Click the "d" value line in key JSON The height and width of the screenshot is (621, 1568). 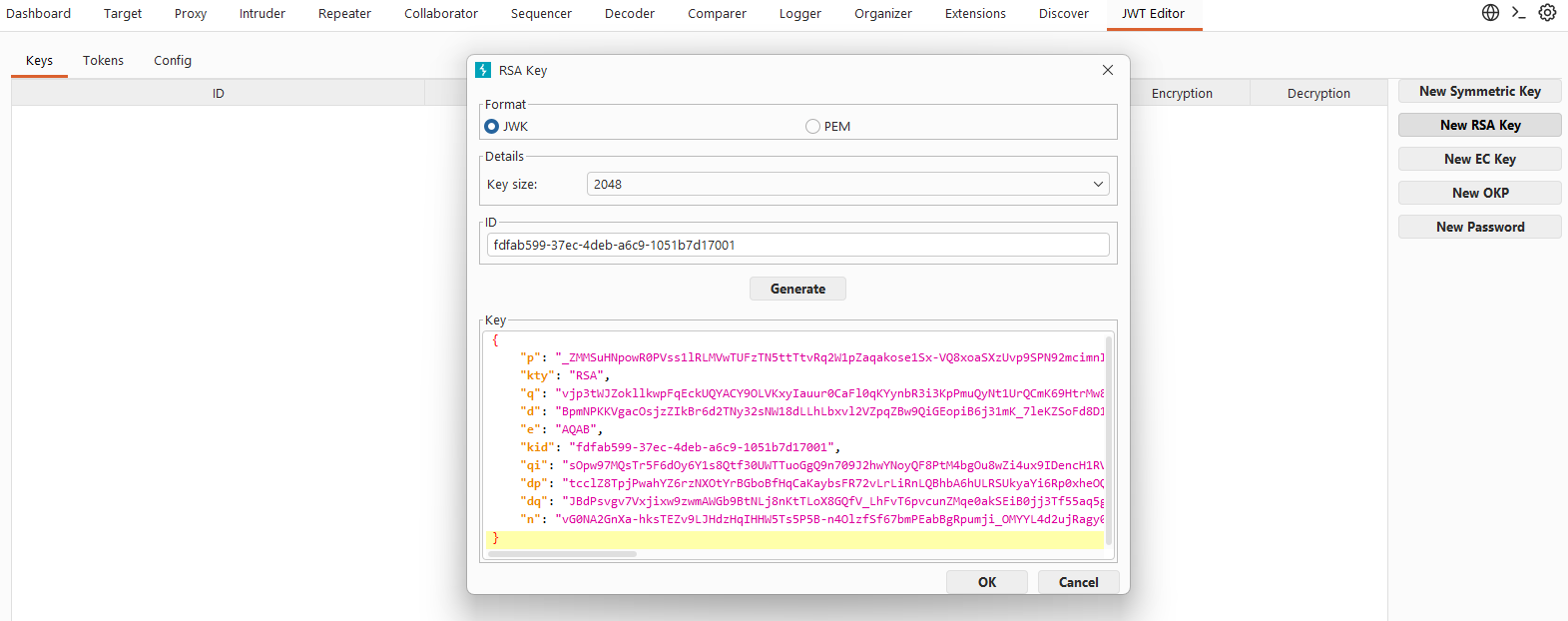[x=811, y=411]
